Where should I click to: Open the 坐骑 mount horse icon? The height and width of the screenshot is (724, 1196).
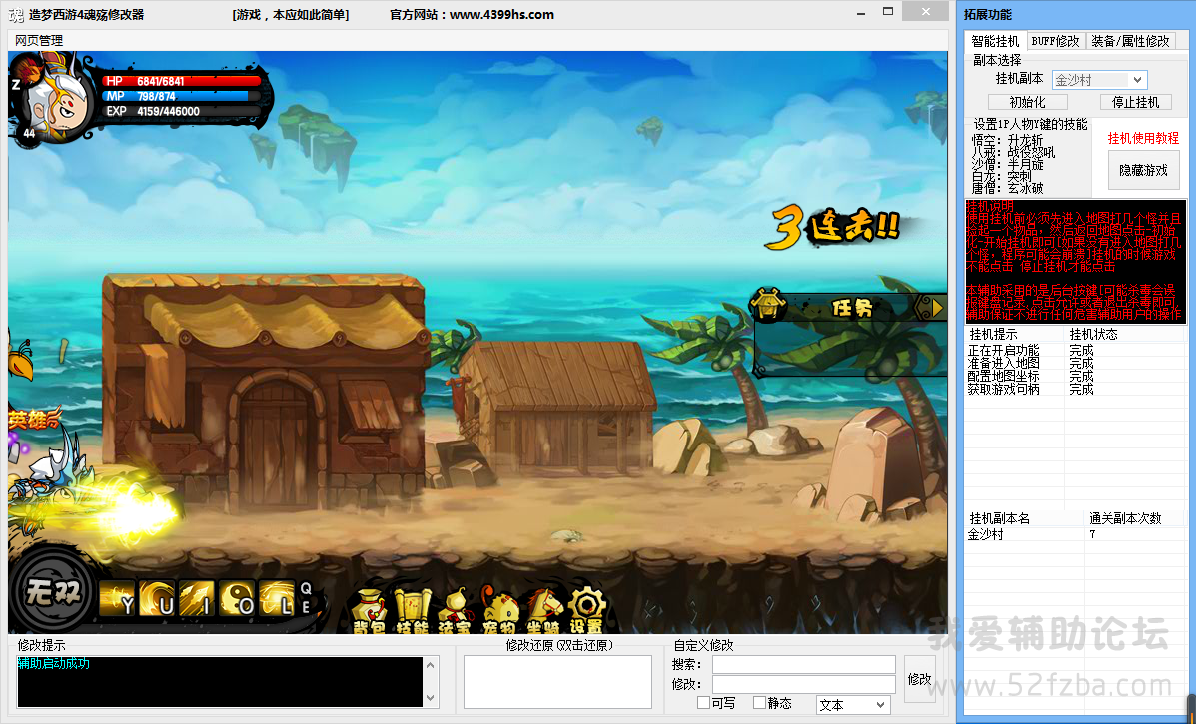[543, 612]
